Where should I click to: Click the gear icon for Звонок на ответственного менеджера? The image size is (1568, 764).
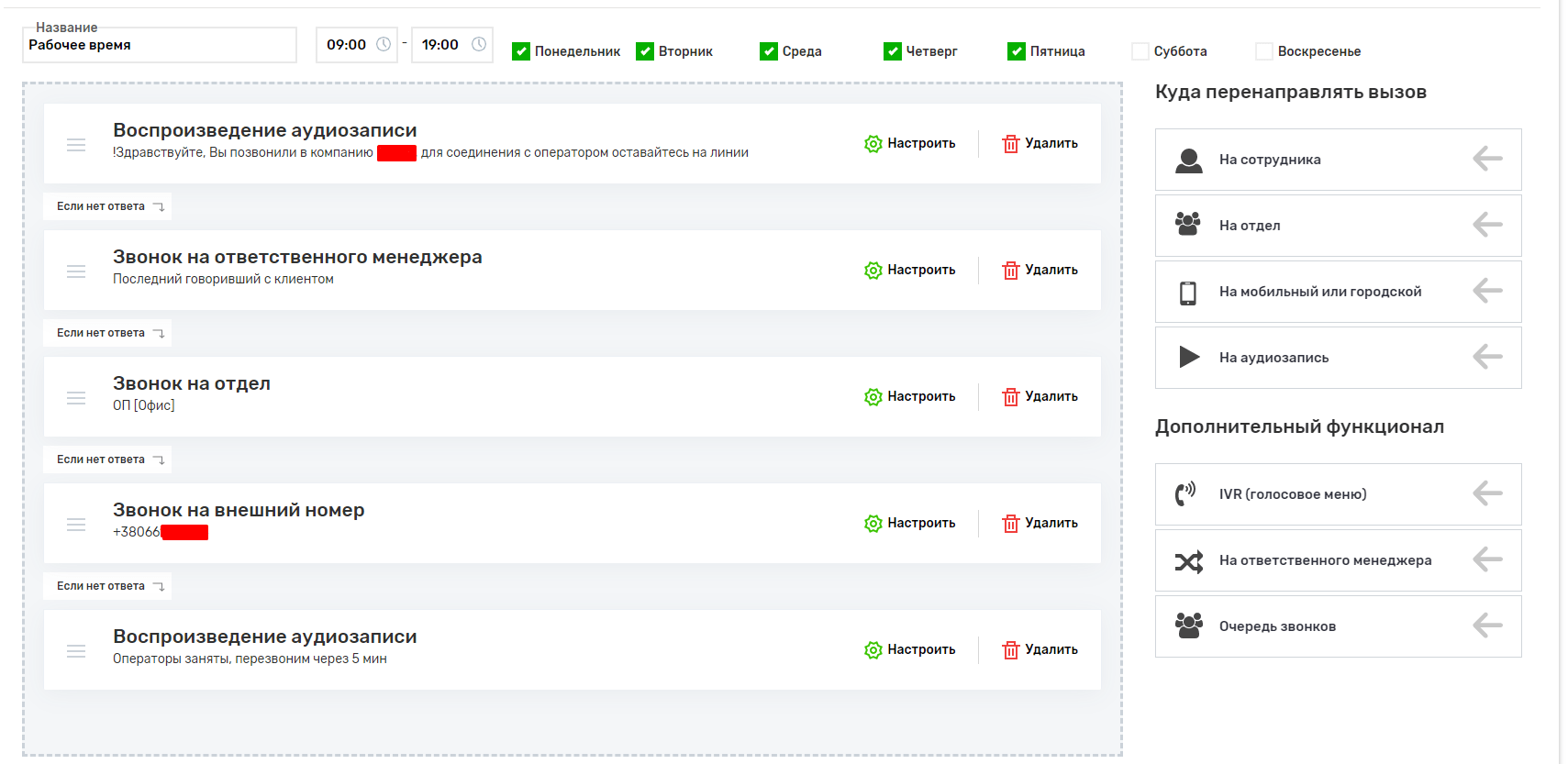coord(873,271)
